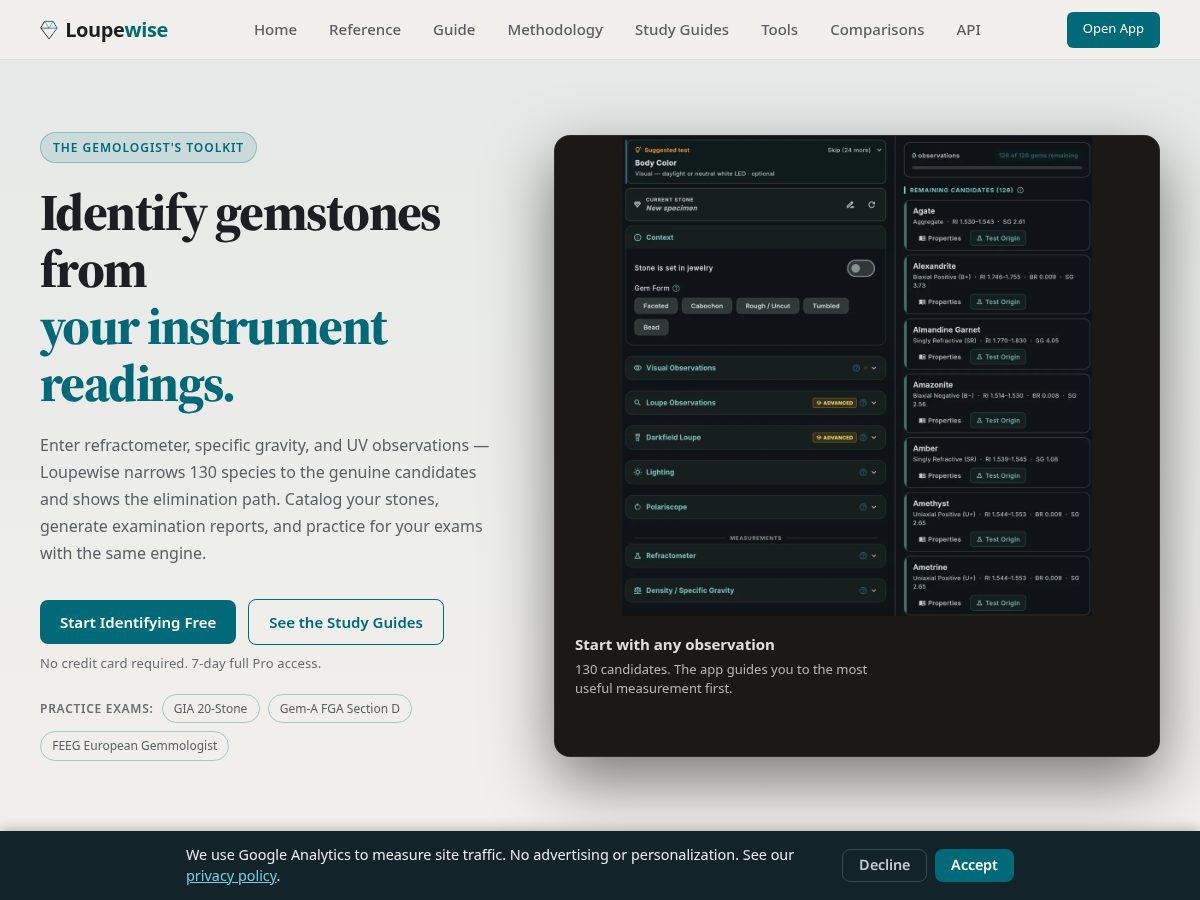Click the observations progress bar
Screen dimensions: 1200x900
(x=996, y=167)
